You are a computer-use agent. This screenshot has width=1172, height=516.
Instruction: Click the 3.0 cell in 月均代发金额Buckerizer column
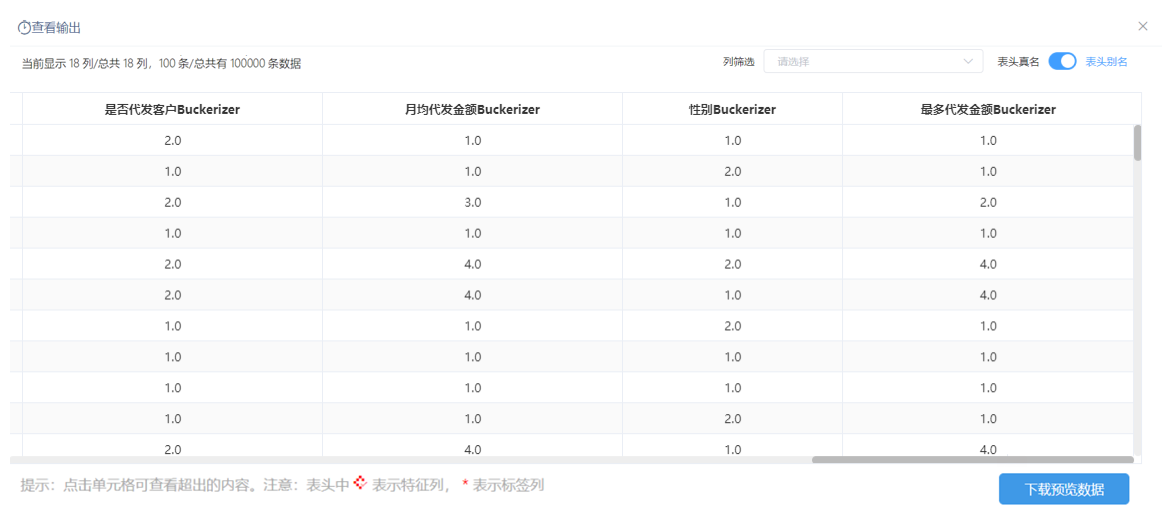[472, 202]
